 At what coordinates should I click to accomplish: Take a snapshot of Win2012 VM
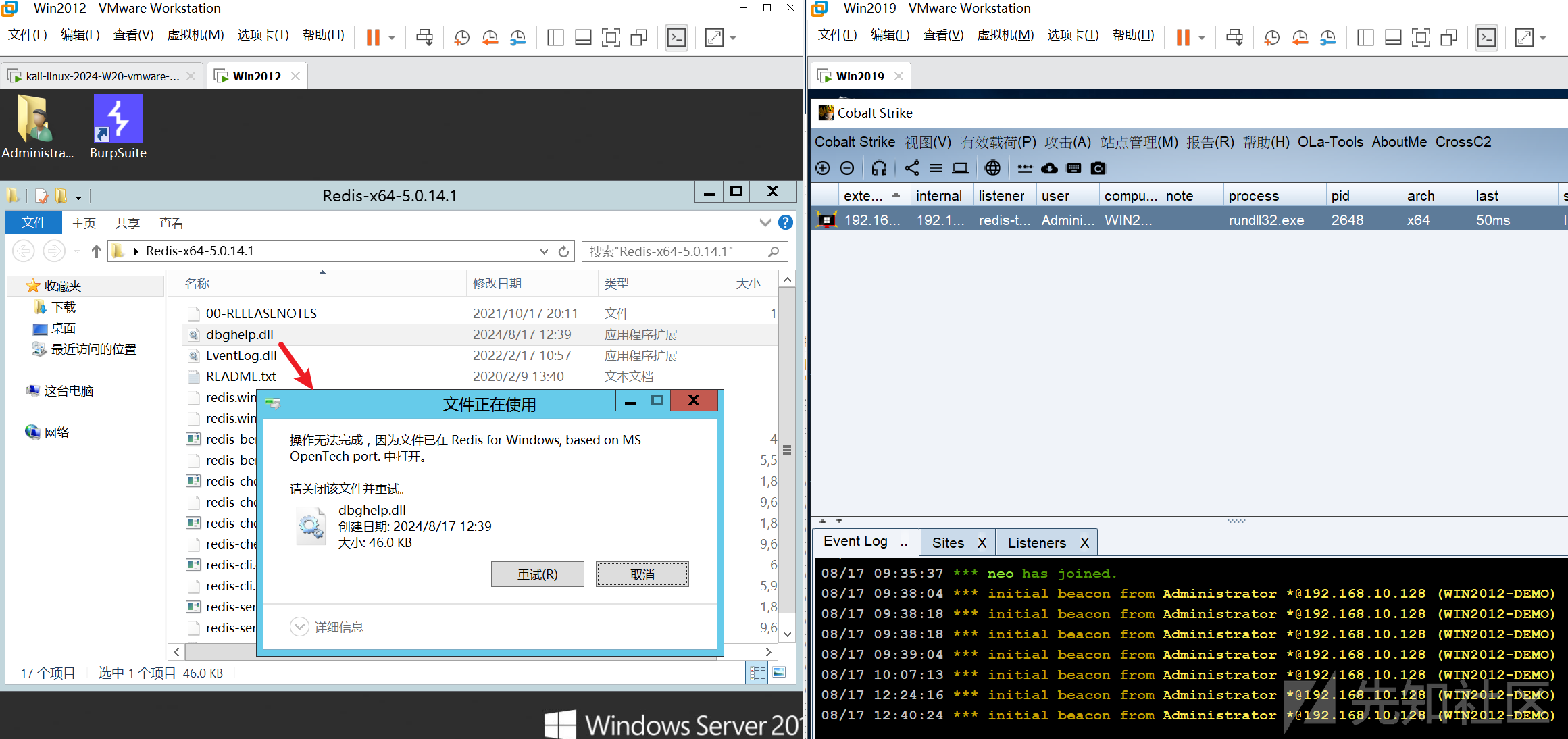click(x=462, y=37)
